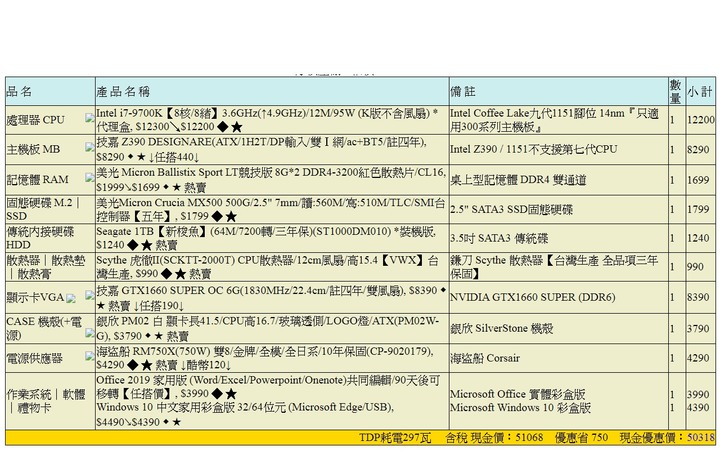The height and width of the screenshot is (455, 720).
Task: Click the 美光Micron Crucial MX500 500G product text
Action: [x=271, y=209]
